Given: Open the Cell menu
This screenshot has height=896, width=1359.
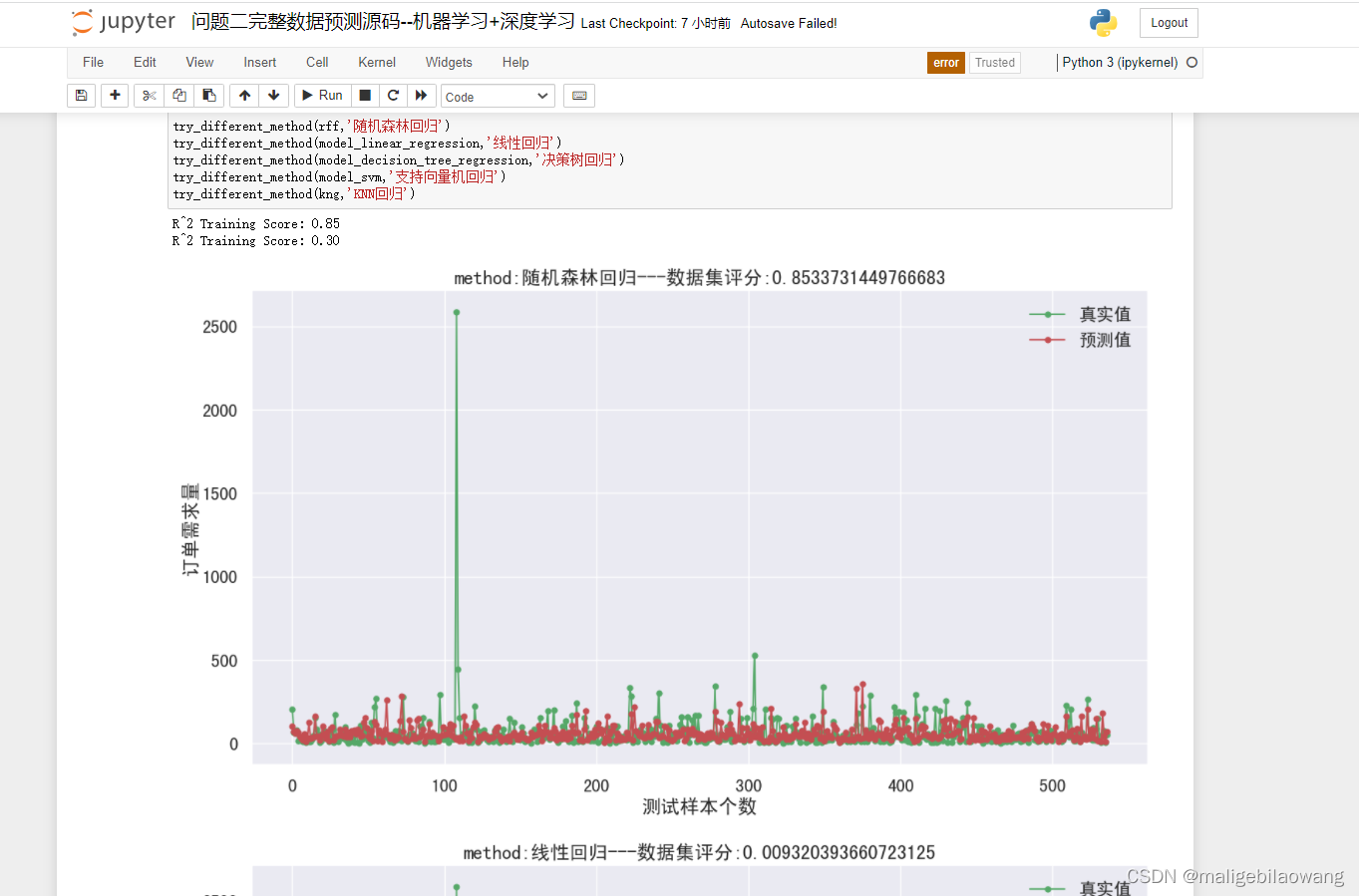Looking at the screenshot, I should click(317, 62).
